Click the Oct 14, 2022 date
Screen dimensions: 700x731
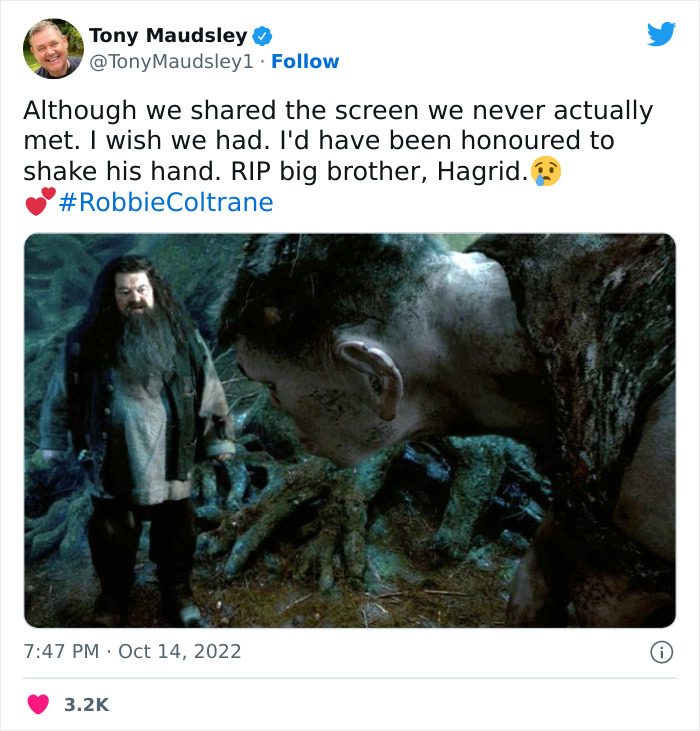tap(179, 651)
